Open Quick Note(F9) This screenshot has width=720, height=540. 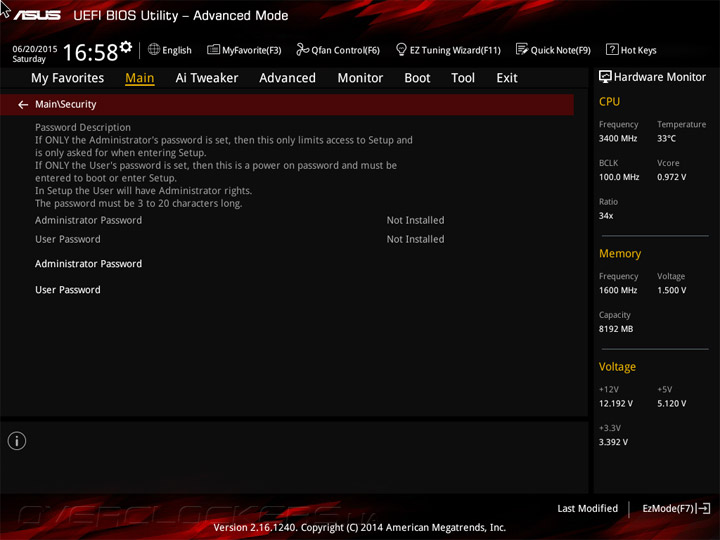(x=561, y=50)
